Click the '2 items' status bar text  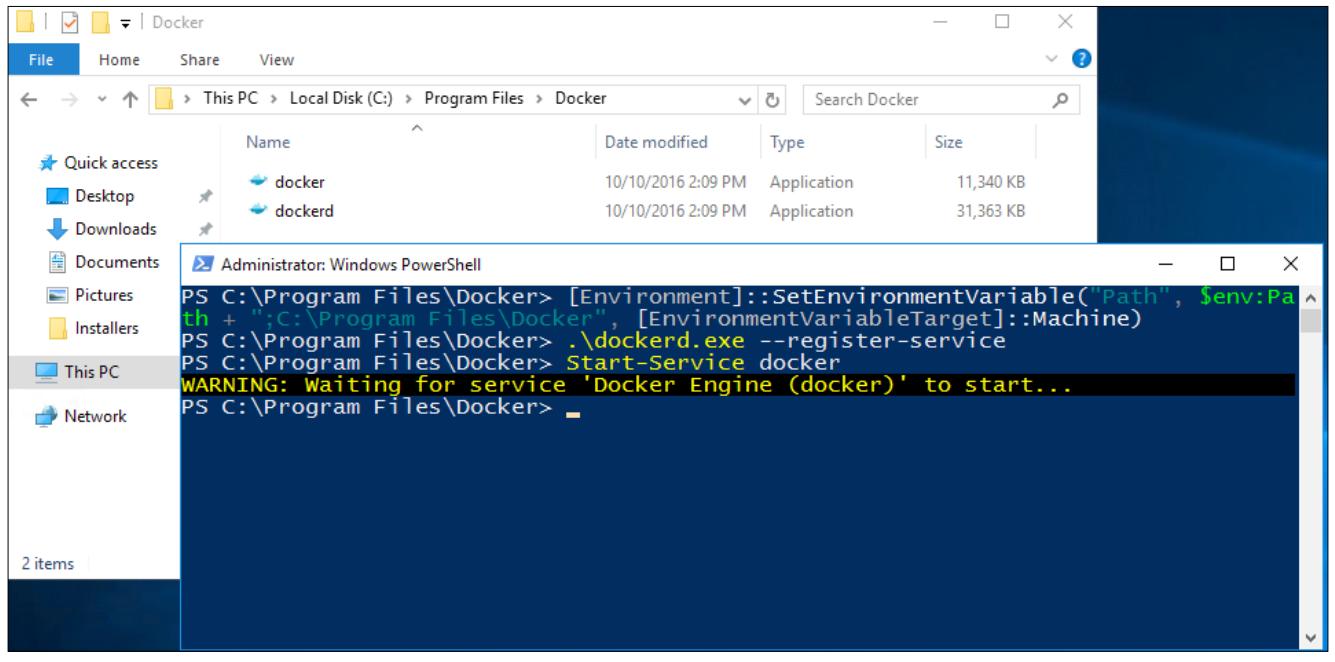[x=48, y=564]
